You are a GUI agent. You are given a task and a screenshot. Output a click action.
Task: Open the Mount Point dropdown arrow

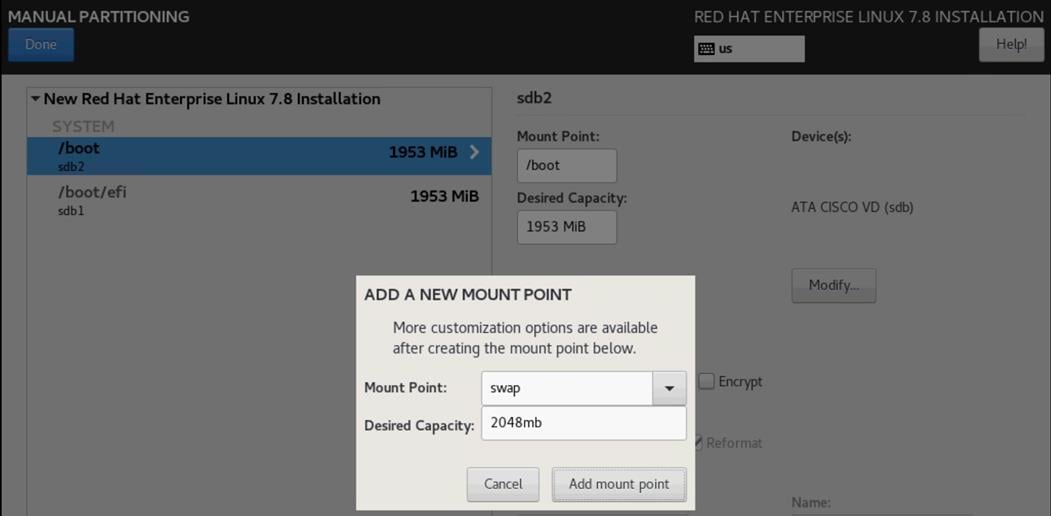pyautogui.click(x=669, y=388)
